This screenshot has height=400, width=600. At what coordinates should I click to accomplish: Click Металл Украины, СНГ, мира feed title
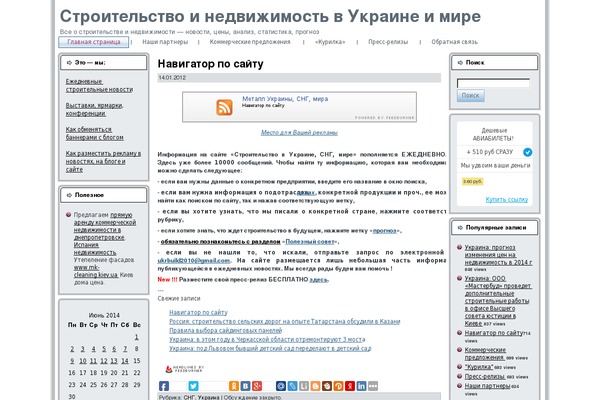[x=285, y=99]
